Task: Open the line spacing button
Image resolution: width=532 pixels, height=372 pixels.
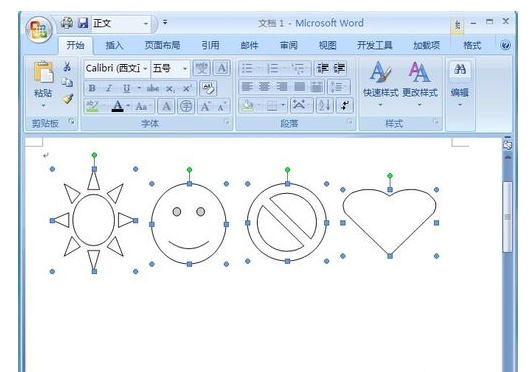Action: pyautogui.click(x=339, y=87)
